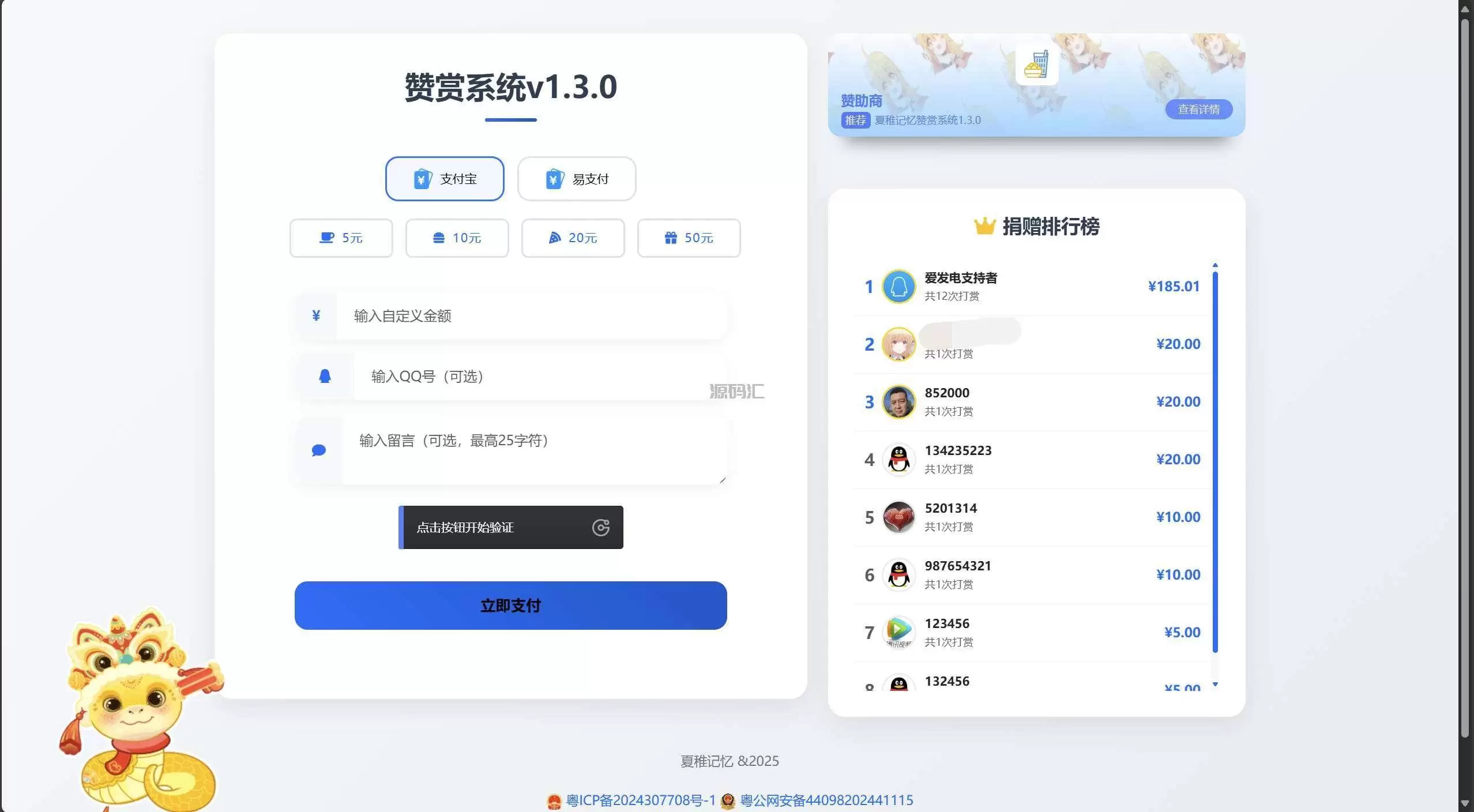Click the leaderboard scrollbar
Screen dimensions: 1474x812
(1216, 461)
